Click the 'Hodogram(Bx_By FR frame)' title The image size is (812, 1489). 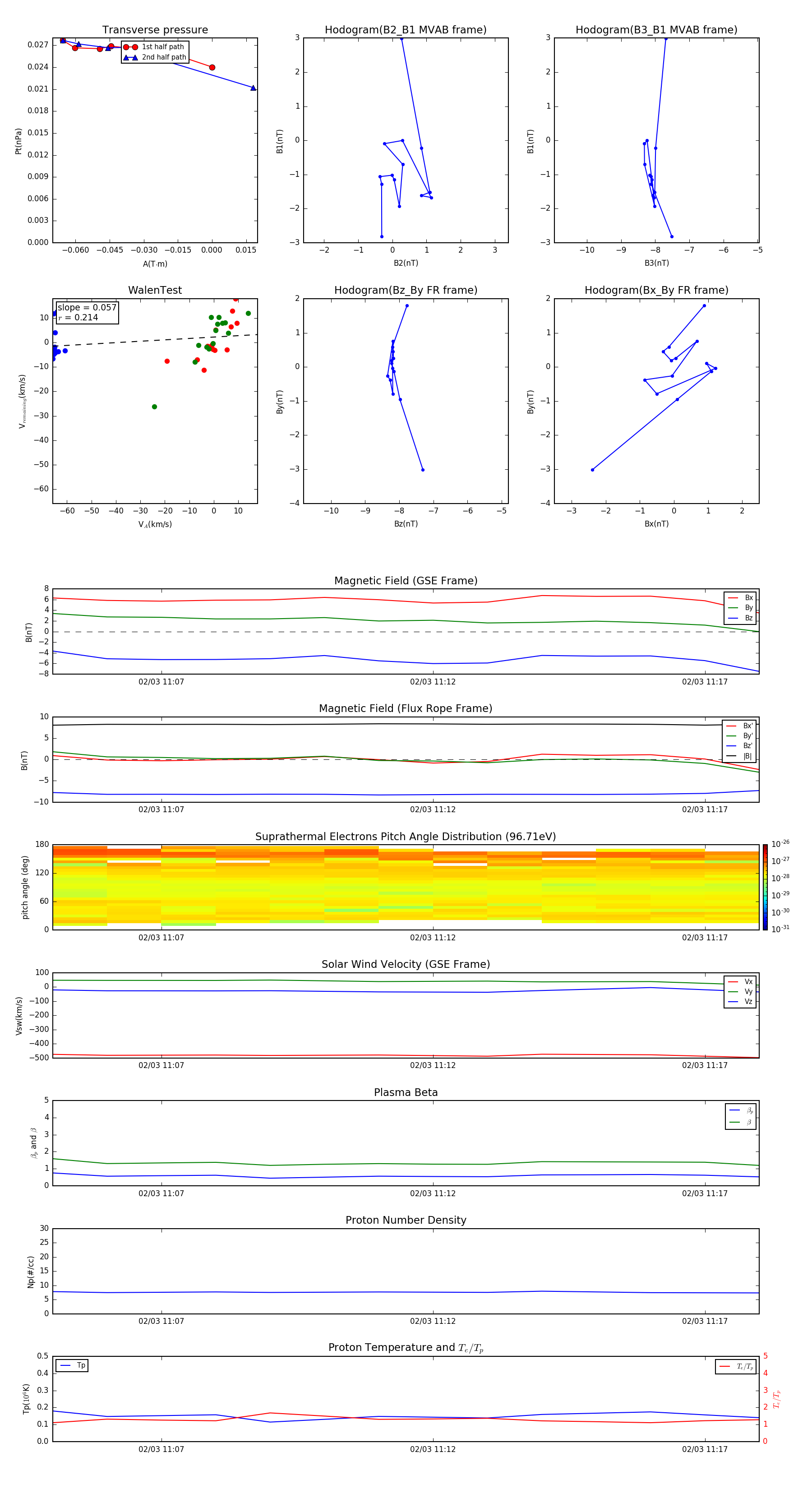click(x=656, y=290)
